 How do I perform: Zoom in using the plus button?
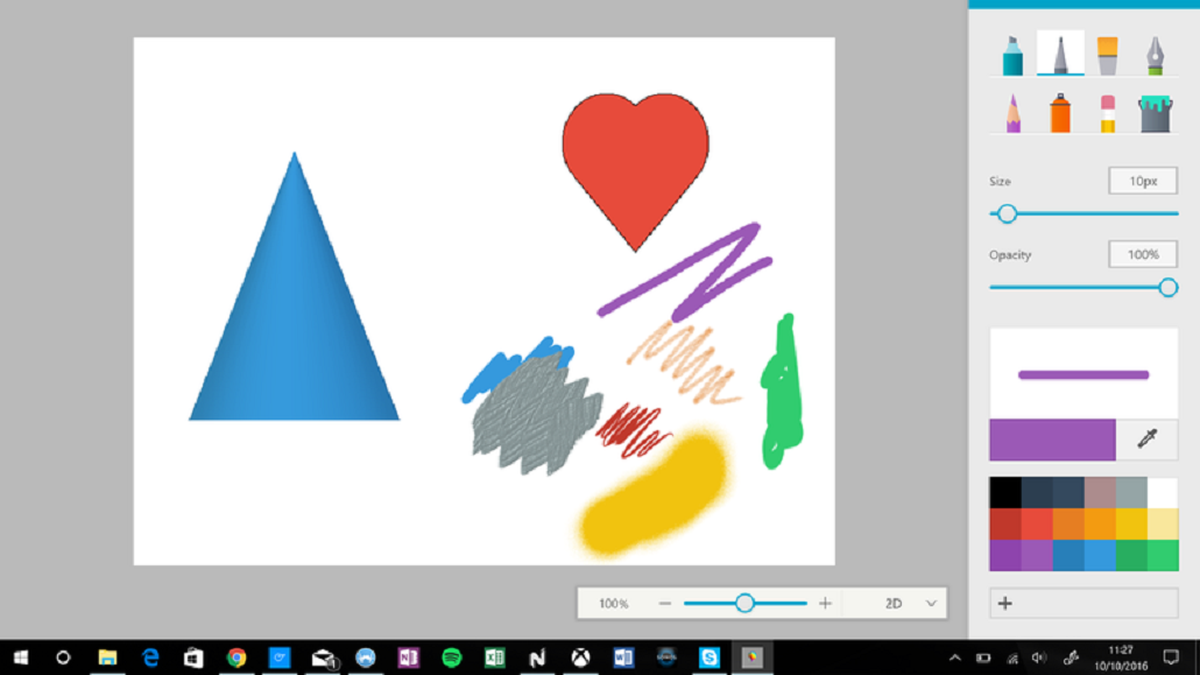pos(825,603)
